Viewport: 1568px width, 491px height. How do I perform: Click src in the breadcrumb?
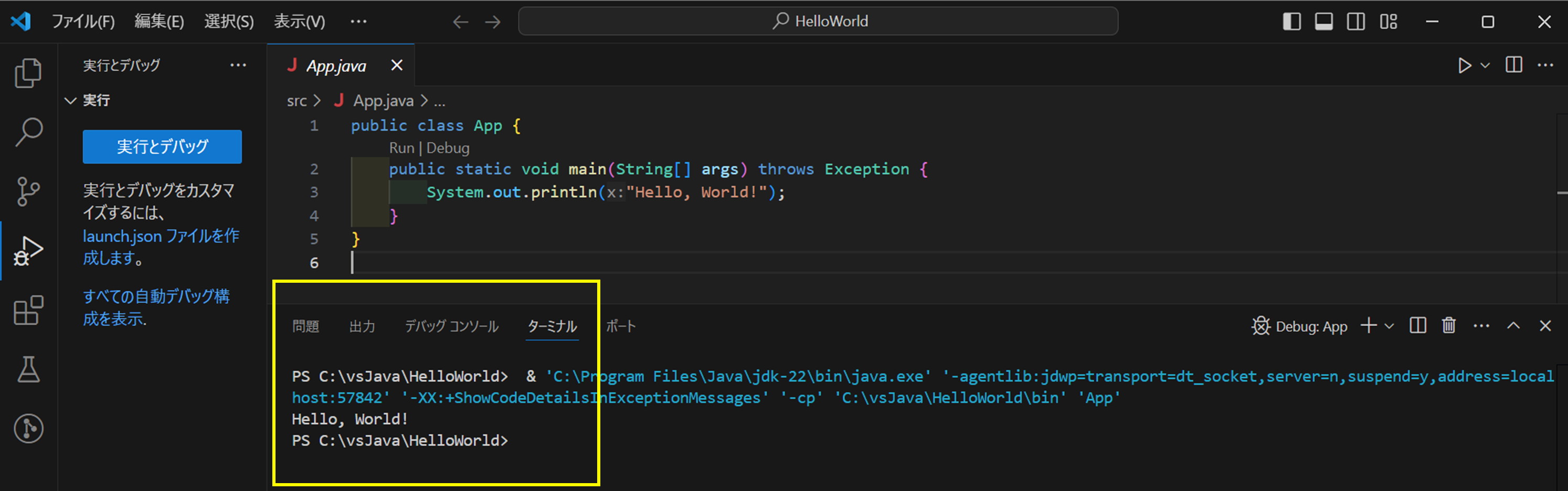pos(297,101)
